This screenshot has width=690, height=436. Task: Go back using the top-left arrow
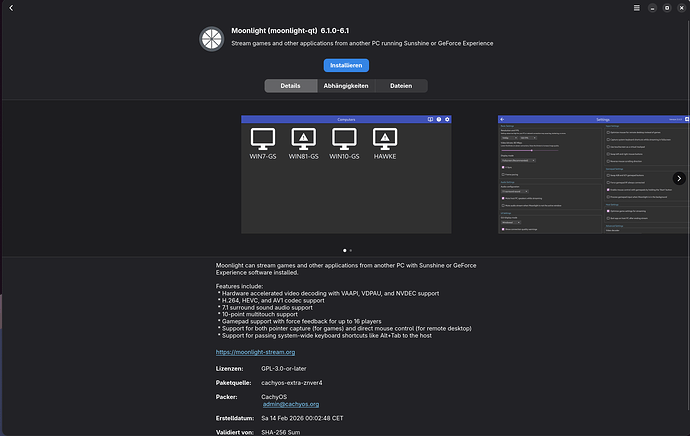[x=11, y=8]
